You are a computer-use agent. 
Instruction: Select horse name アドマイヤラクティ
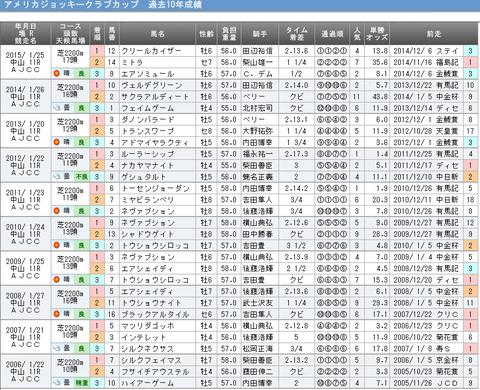pos(155,142)
